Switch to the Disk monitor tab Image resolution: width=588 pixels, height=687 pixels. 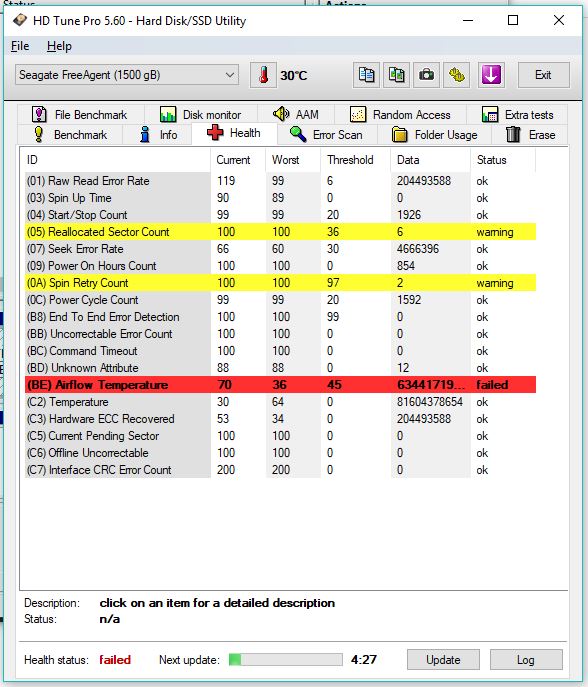click(201, 115)
